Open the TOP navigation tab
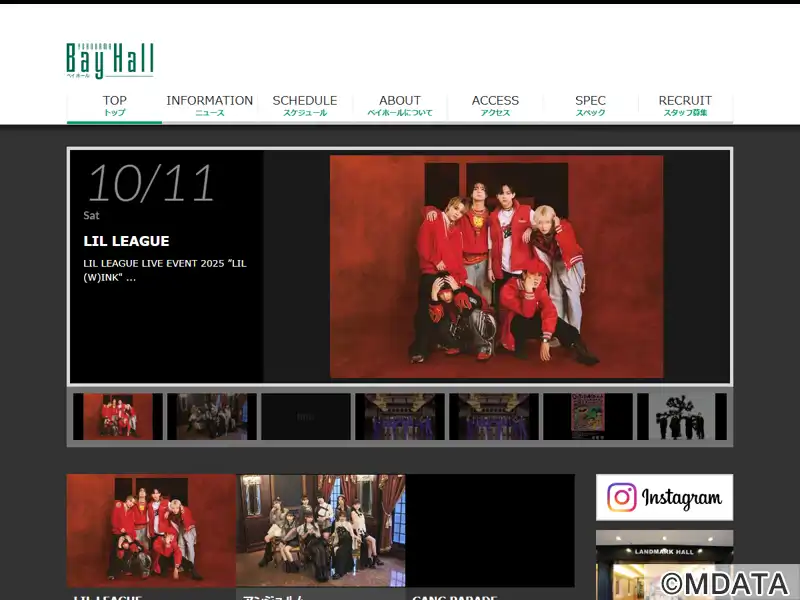800x600 pixels. 114,106
